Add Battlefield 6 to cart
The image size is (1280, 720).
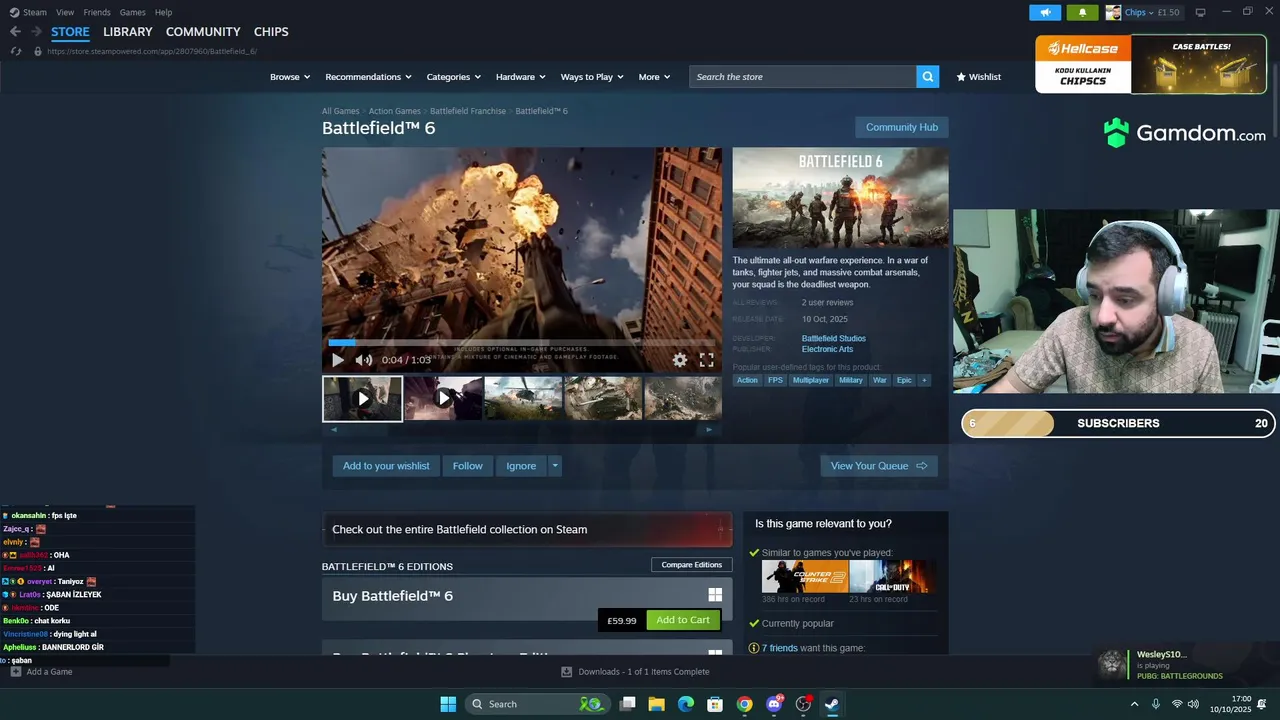pos(683,620)
